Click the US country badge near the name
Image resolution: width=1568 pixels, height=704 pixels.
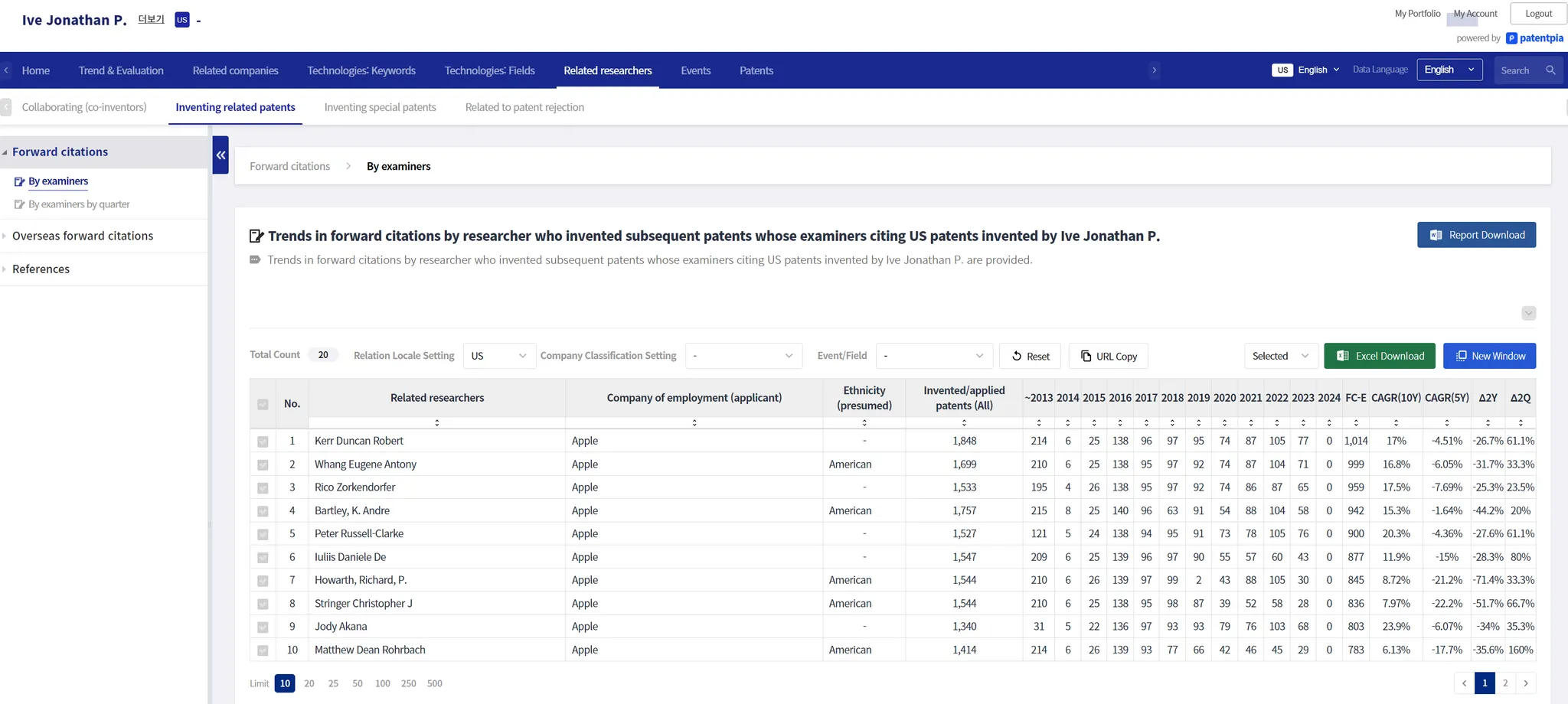[181, 20]
